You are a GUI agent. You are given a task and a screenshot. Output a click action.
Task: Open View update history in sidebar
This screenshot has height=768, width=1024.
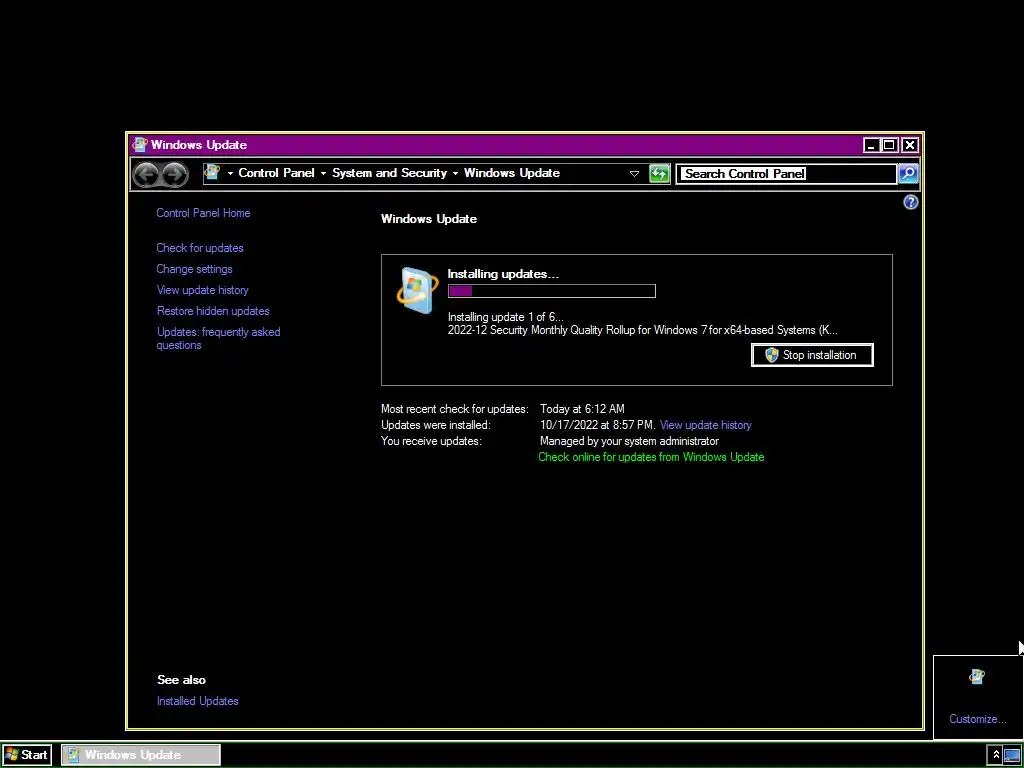202,290
